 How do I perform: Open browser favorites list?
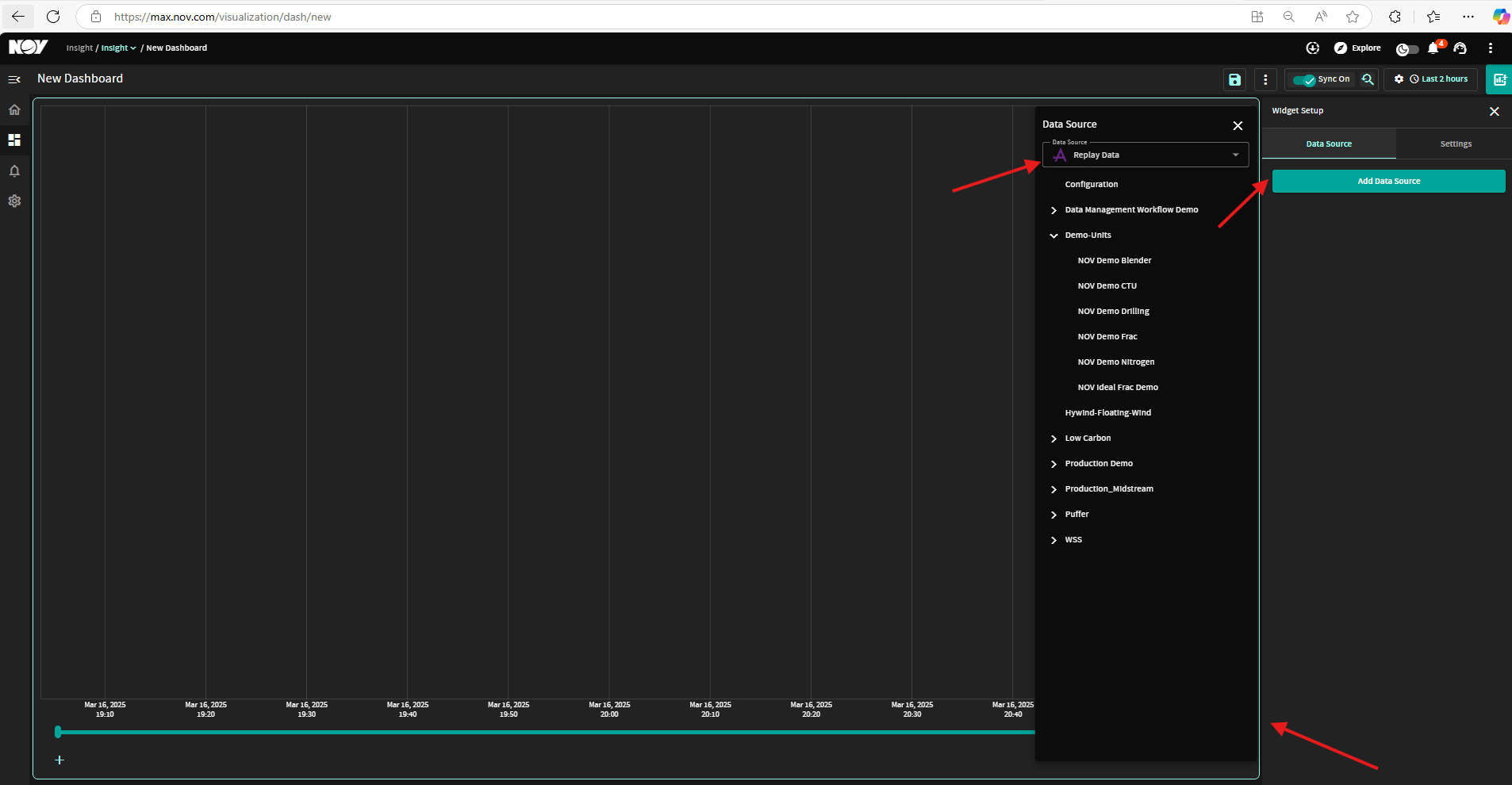pyautogui.click(x=1433, y=17)
